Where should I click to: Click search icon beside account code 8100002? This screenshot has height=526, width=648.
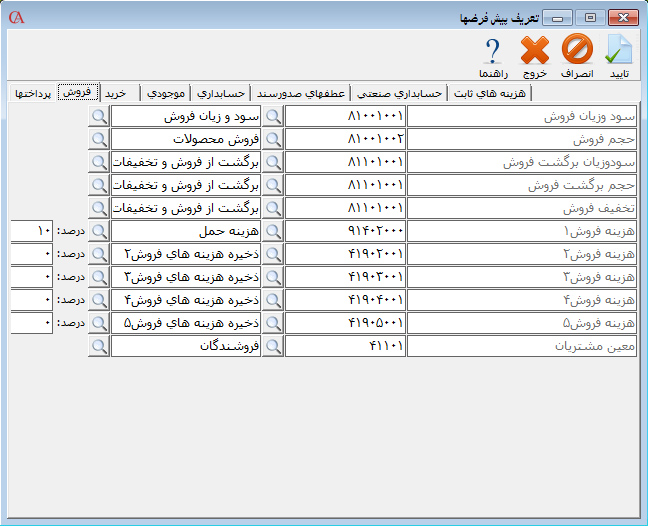273,139
